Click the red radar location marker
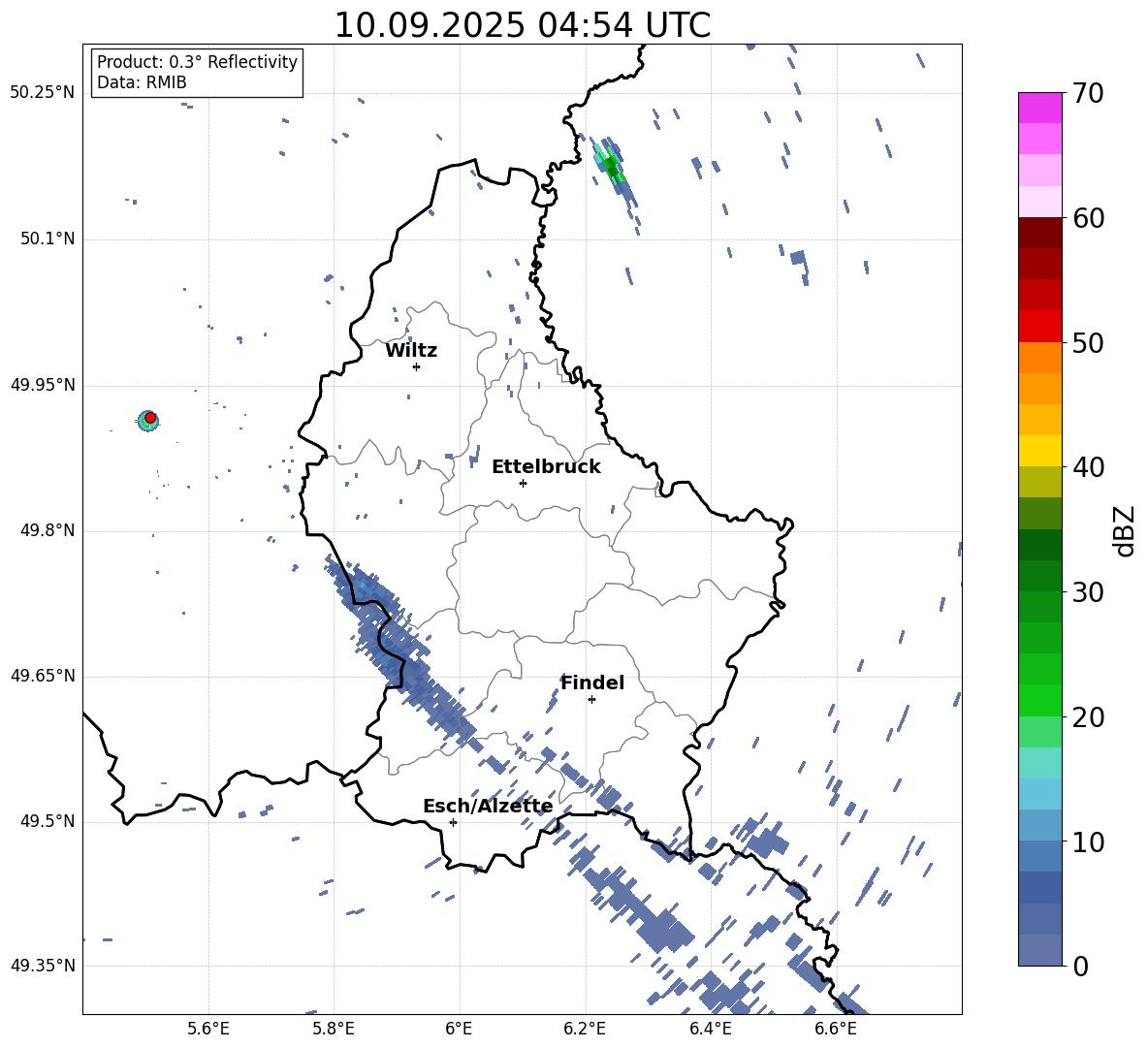Screen dimensions: 1148x1048 (150, 418)
